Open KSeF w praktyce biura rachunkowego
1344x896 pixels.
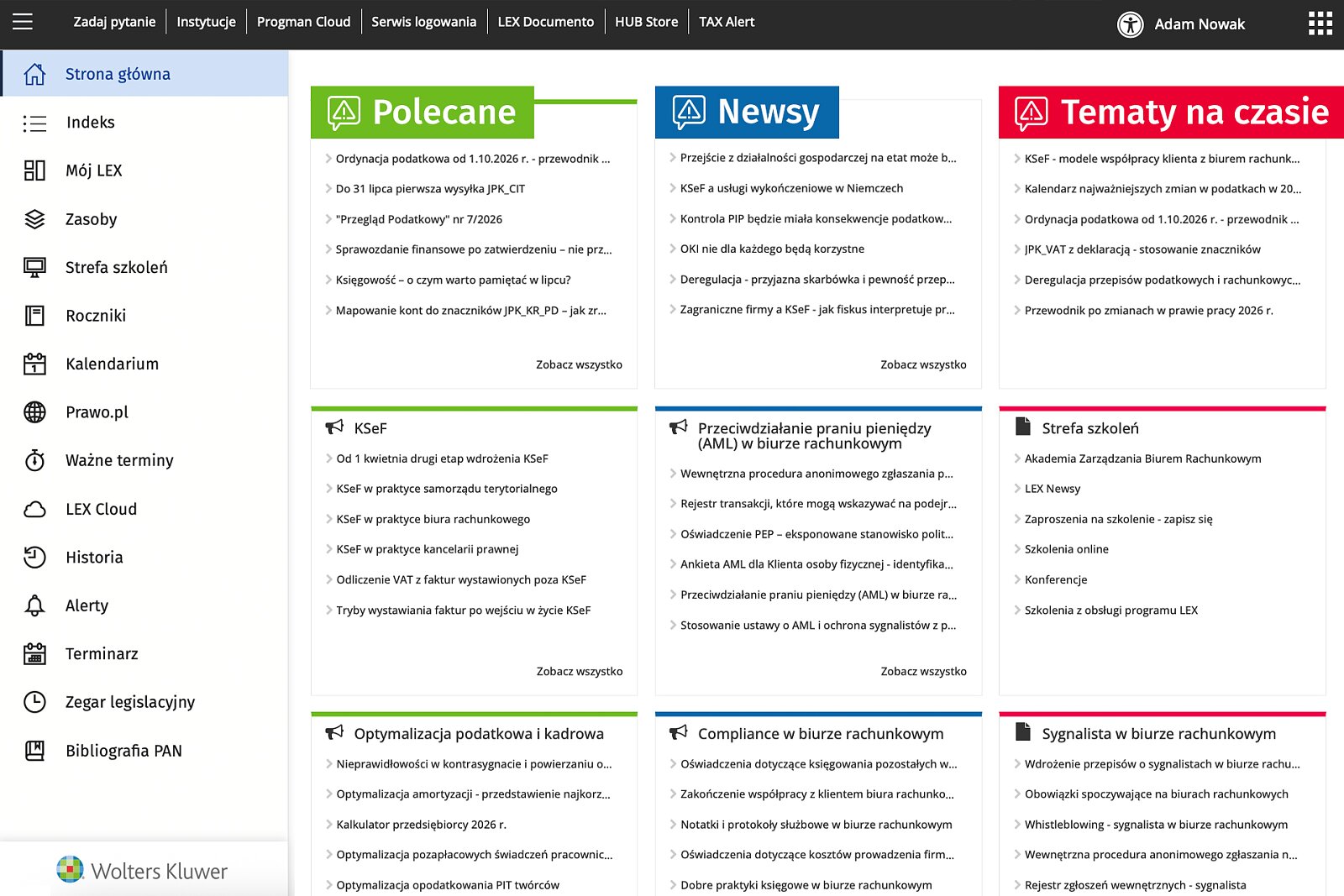[433, 519]
